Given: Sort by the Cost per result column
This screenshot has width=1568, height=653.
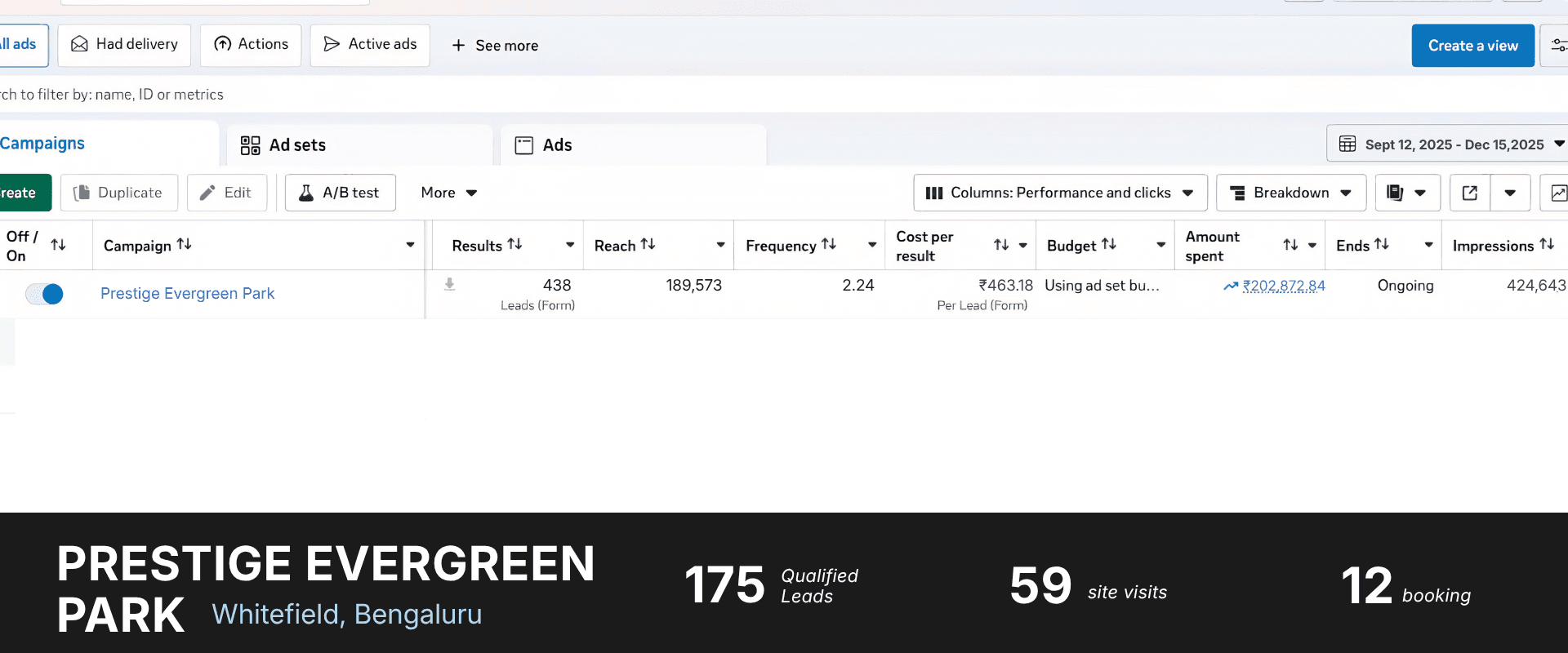Looking at the screenshot, I should 1001,245.
